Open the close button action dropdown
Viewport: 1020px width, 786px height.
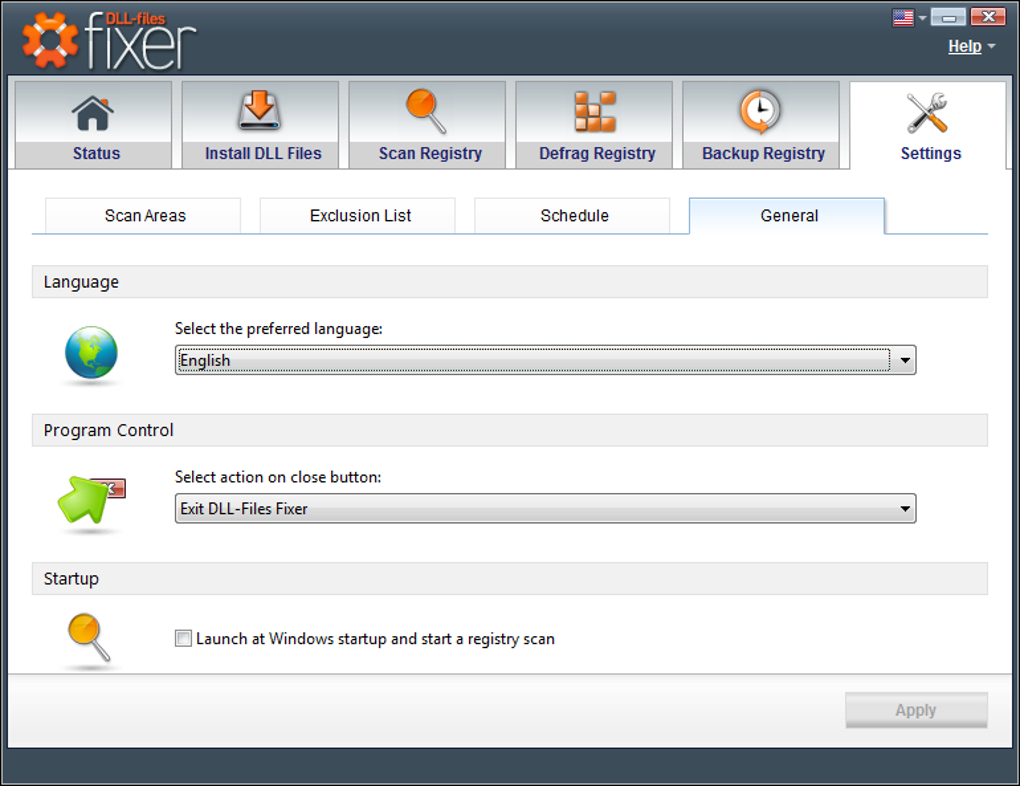click(x=545, y=508)
